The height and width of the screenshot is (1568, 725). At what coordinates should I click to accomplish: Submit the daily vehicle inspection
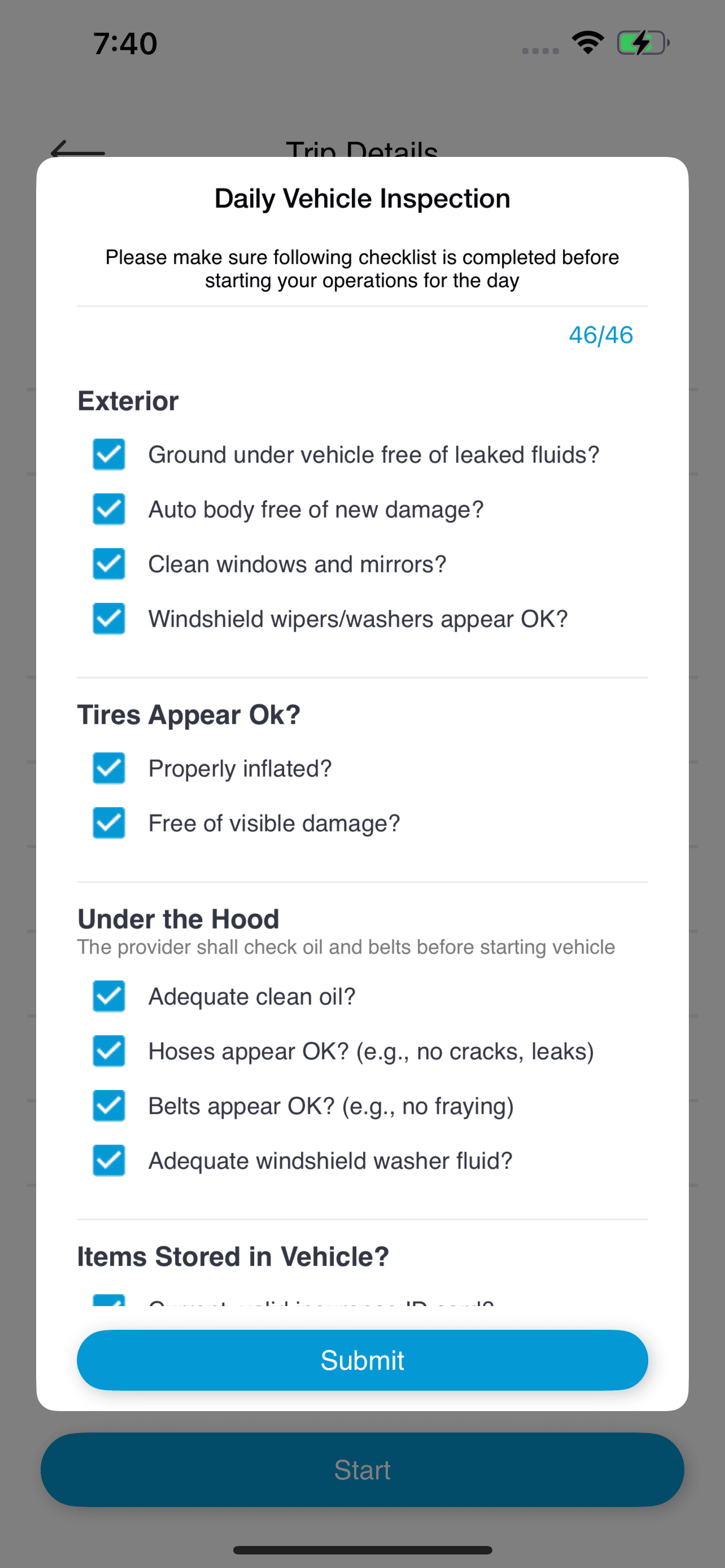(x=362, y=1360)
